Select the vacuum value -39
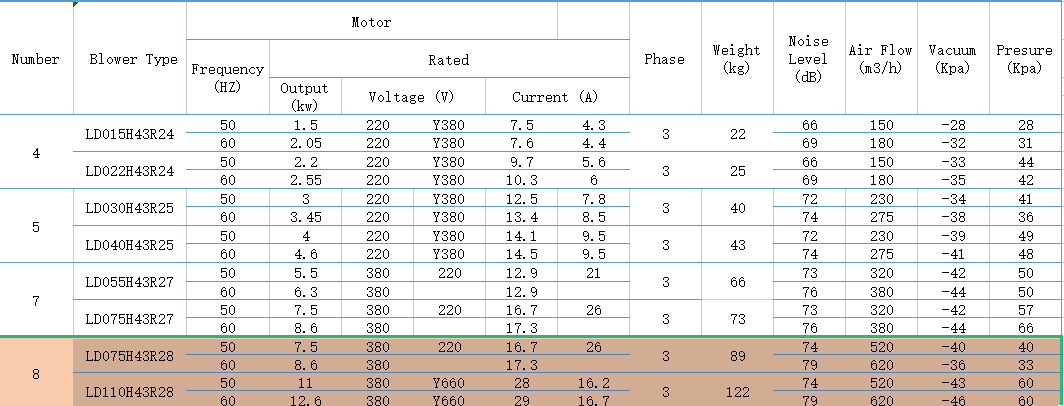The height and width of the screenshot is (406, 1064). click(x=953, y=236)
